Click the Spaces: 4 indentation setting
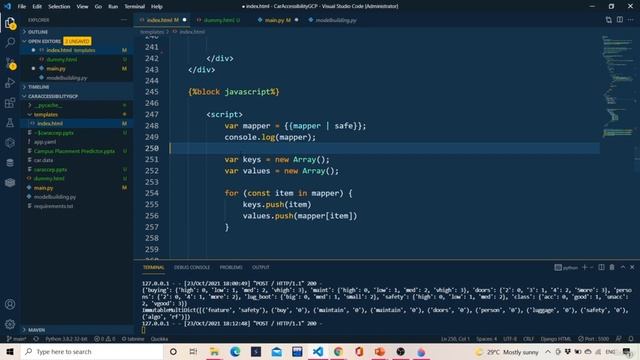640x360 pixels. (x=487, y=339)
